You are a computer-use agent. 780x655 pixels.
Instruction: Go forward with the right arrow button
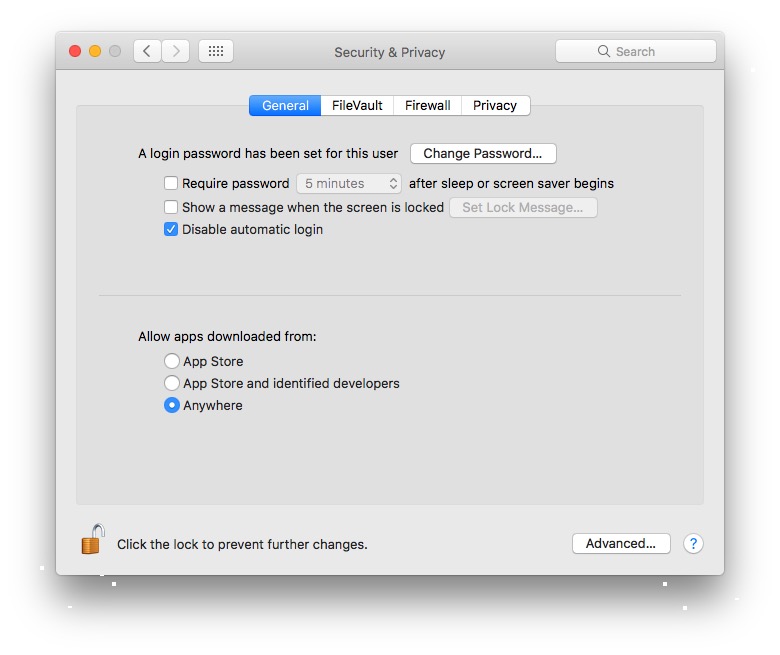tap(176, 51)
